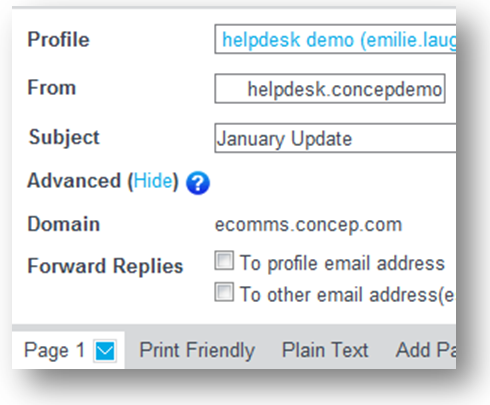This screenshot has height=405, width=490.
Task: Enable forwarding to profile email address checkbox
Action: [x=224, y=260]
